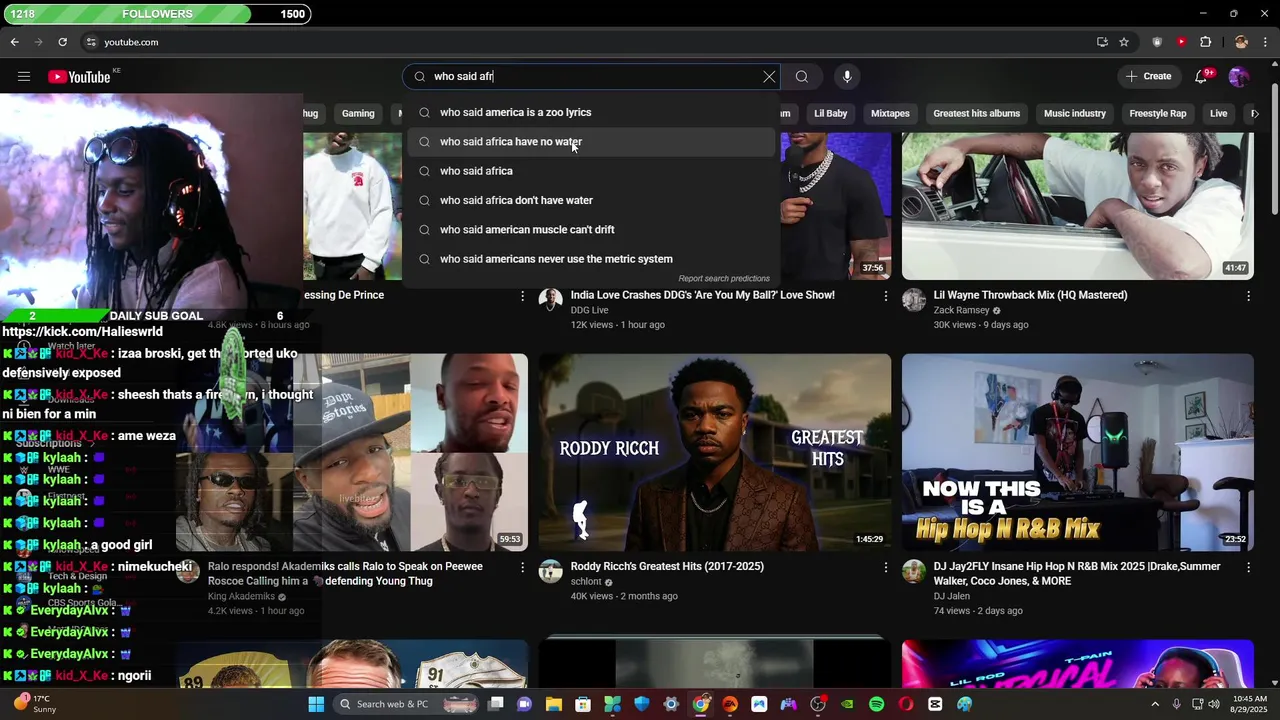Click the magnifier search button
Viewport: 1280px width, 720px height.
802,76
